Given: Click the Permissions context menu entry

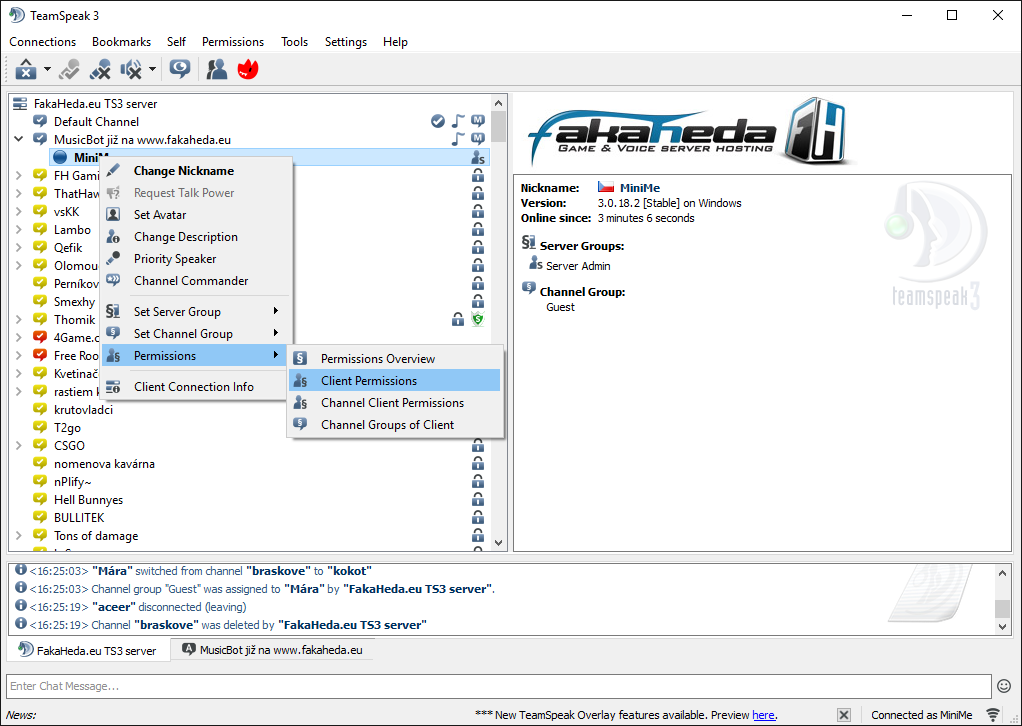Looking at the screenshot, I should 194,356.
